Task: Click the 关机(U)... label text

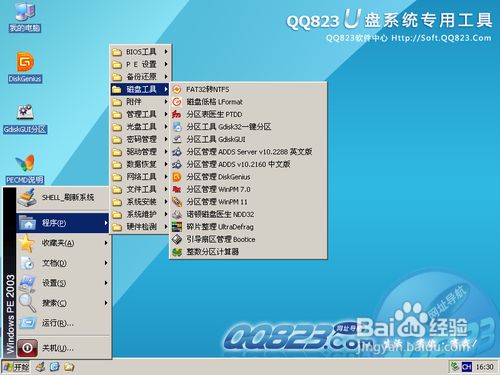Action: coord(58,348)
